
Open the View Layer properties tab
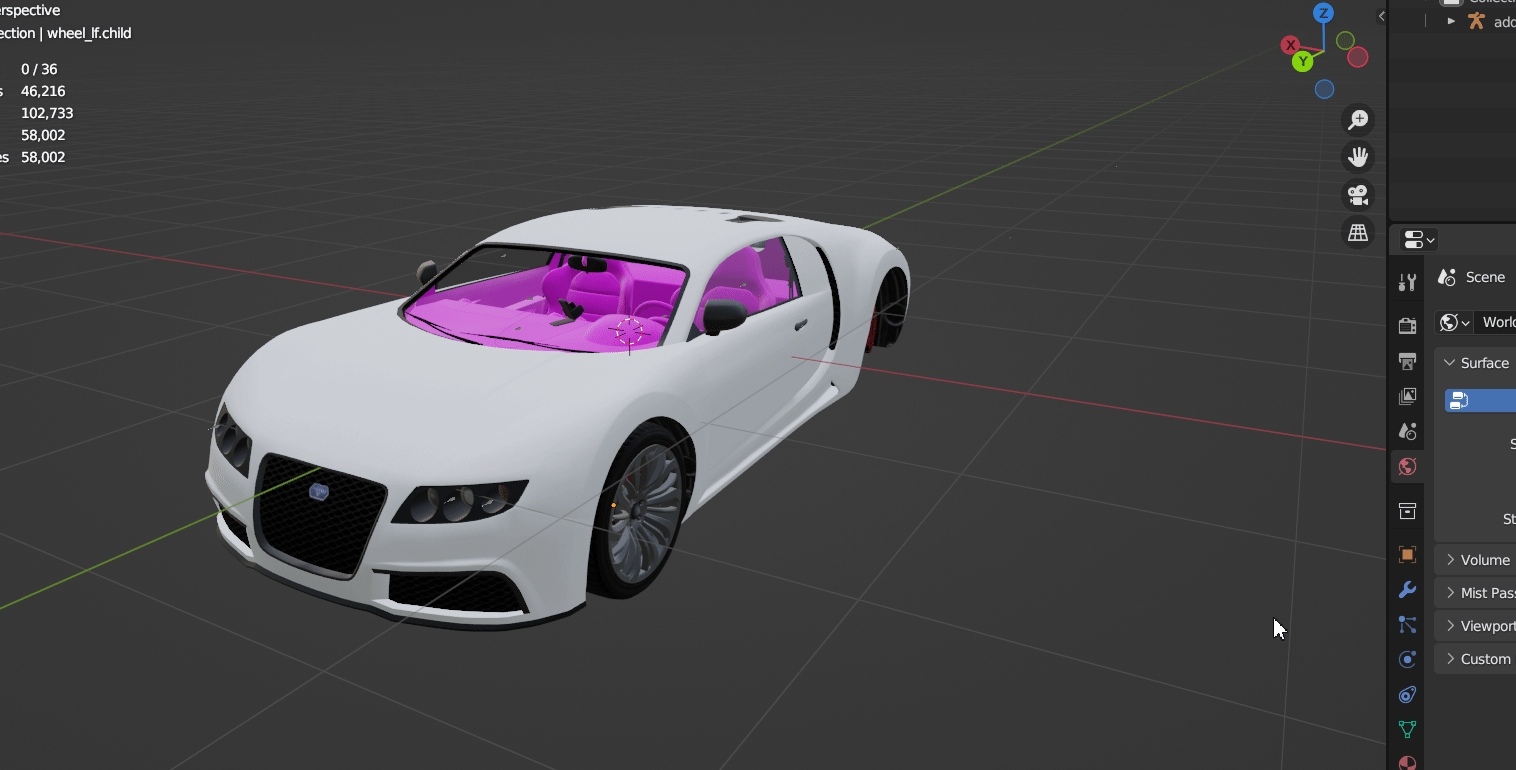1407,397
